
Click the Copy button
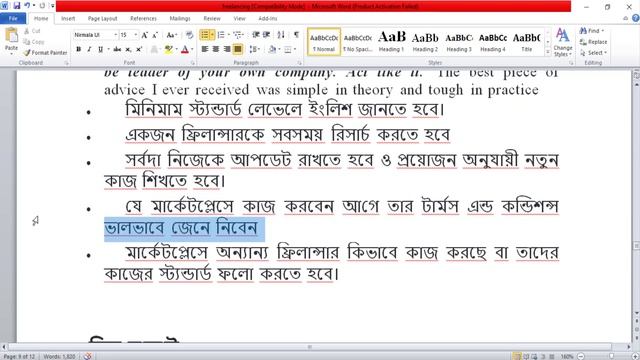pos(34,42)
